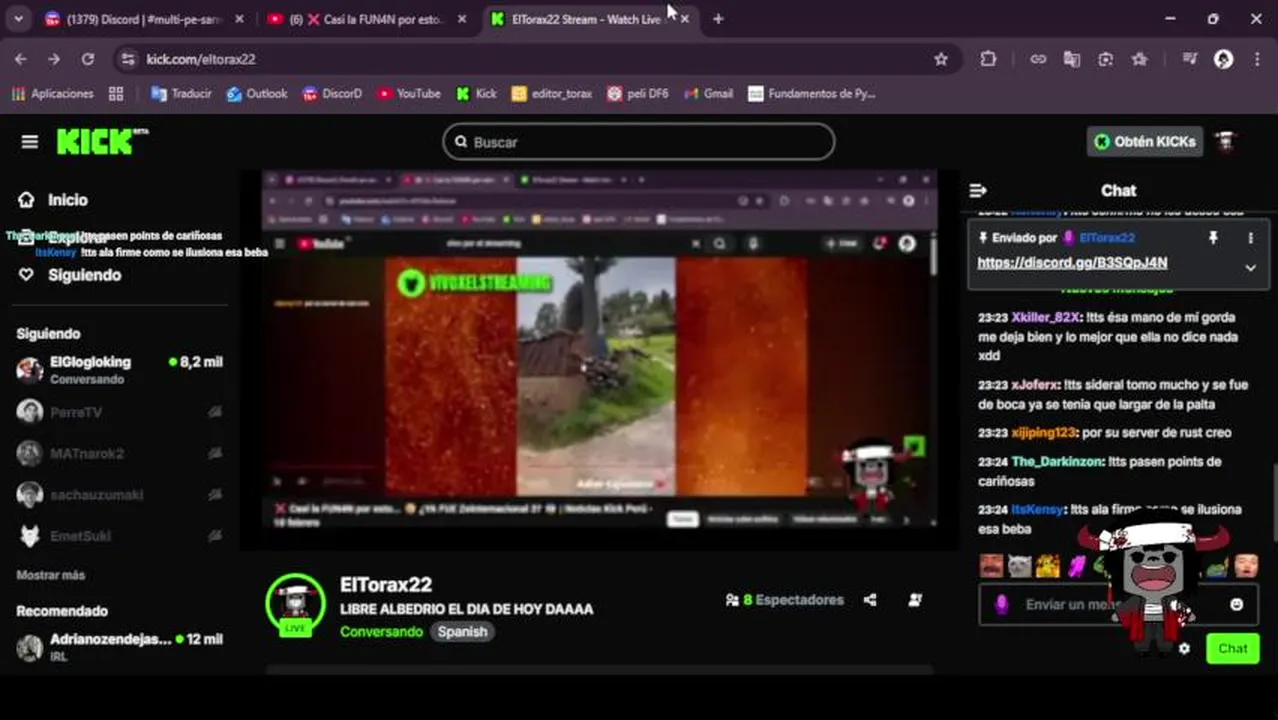The height and width of the screenshot is (720, 1278).
Task: Click username xJoferx in chat
Action: 1033,385
